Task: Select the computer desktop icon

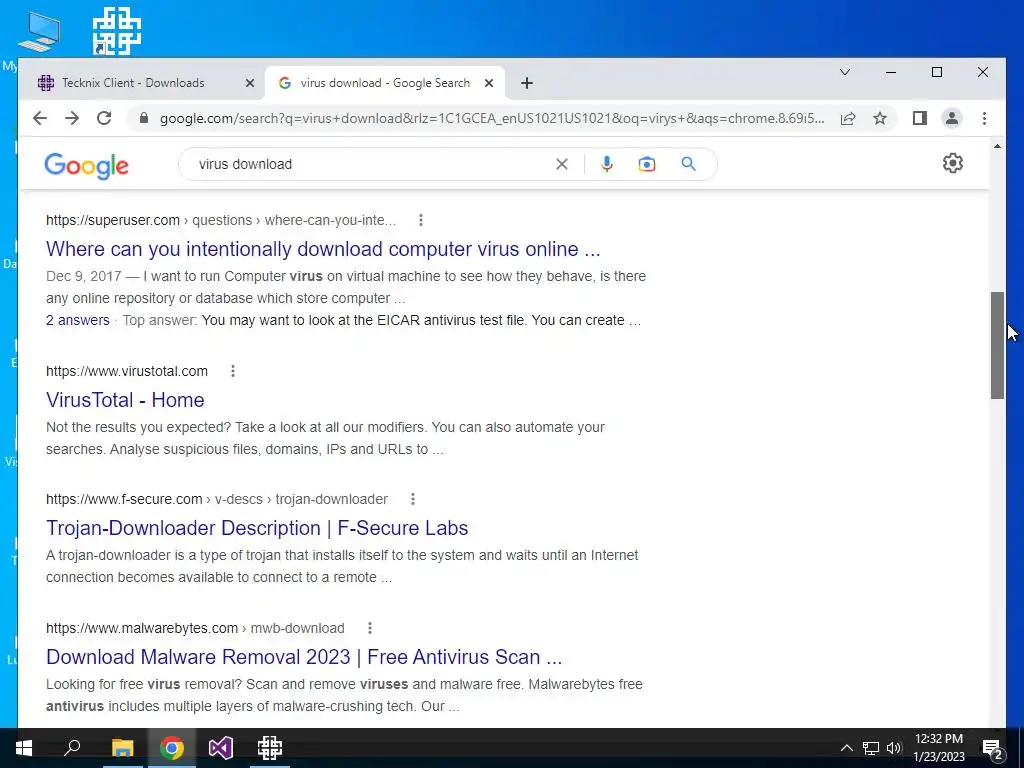Action: pos(39,31)
